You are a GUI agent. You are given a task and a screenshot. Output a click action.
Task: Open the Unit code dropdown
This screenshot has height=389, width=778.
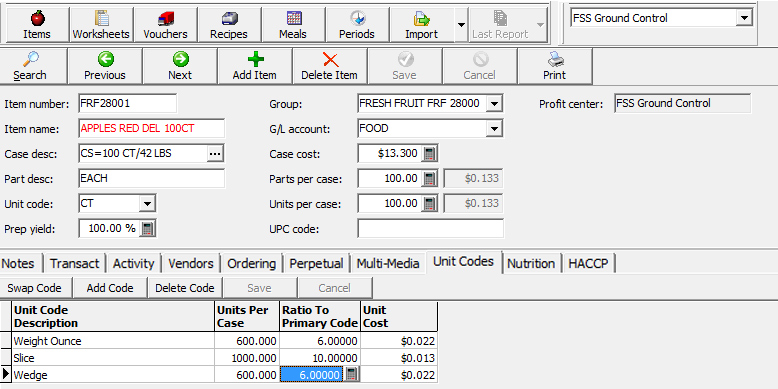(x=147, y=203)
